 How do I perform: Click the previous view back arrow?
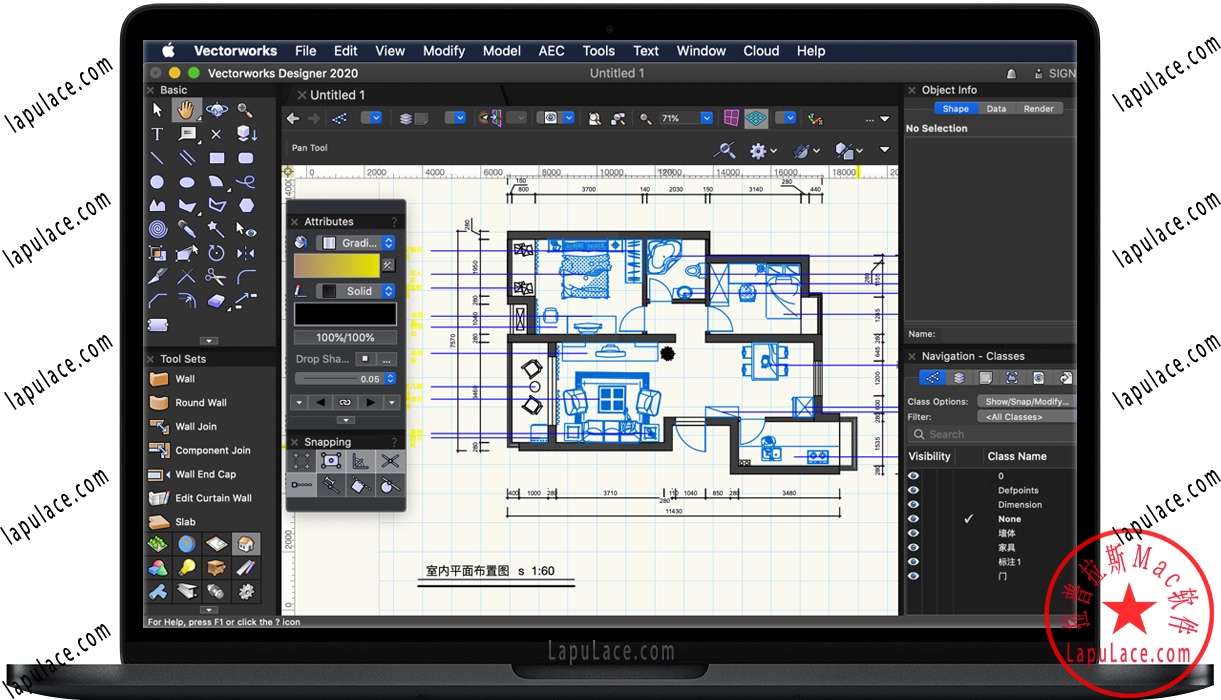pos(293,118)
